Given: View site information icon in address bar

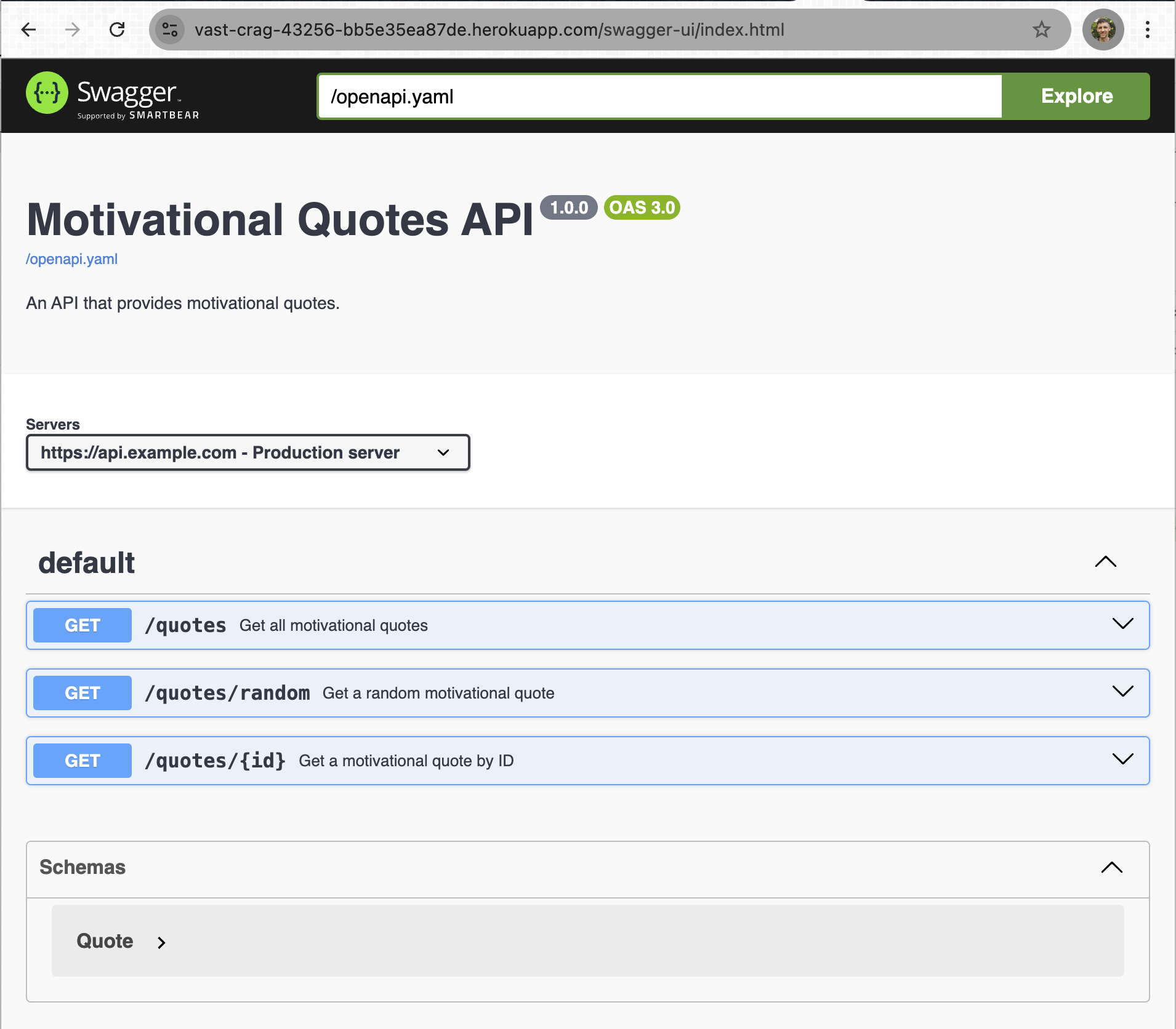Looking at the screenshot, I should point(170,30).
